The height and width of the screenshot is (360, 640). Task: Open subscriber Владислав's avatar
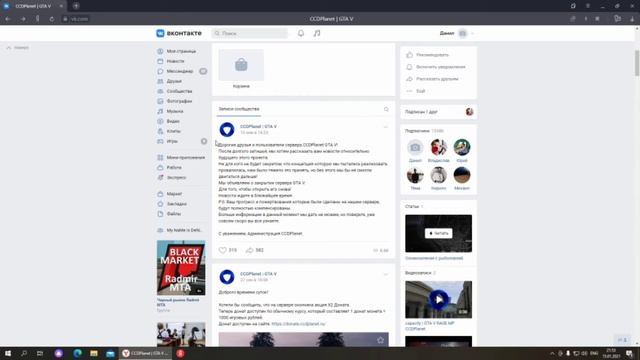point(438,147)
